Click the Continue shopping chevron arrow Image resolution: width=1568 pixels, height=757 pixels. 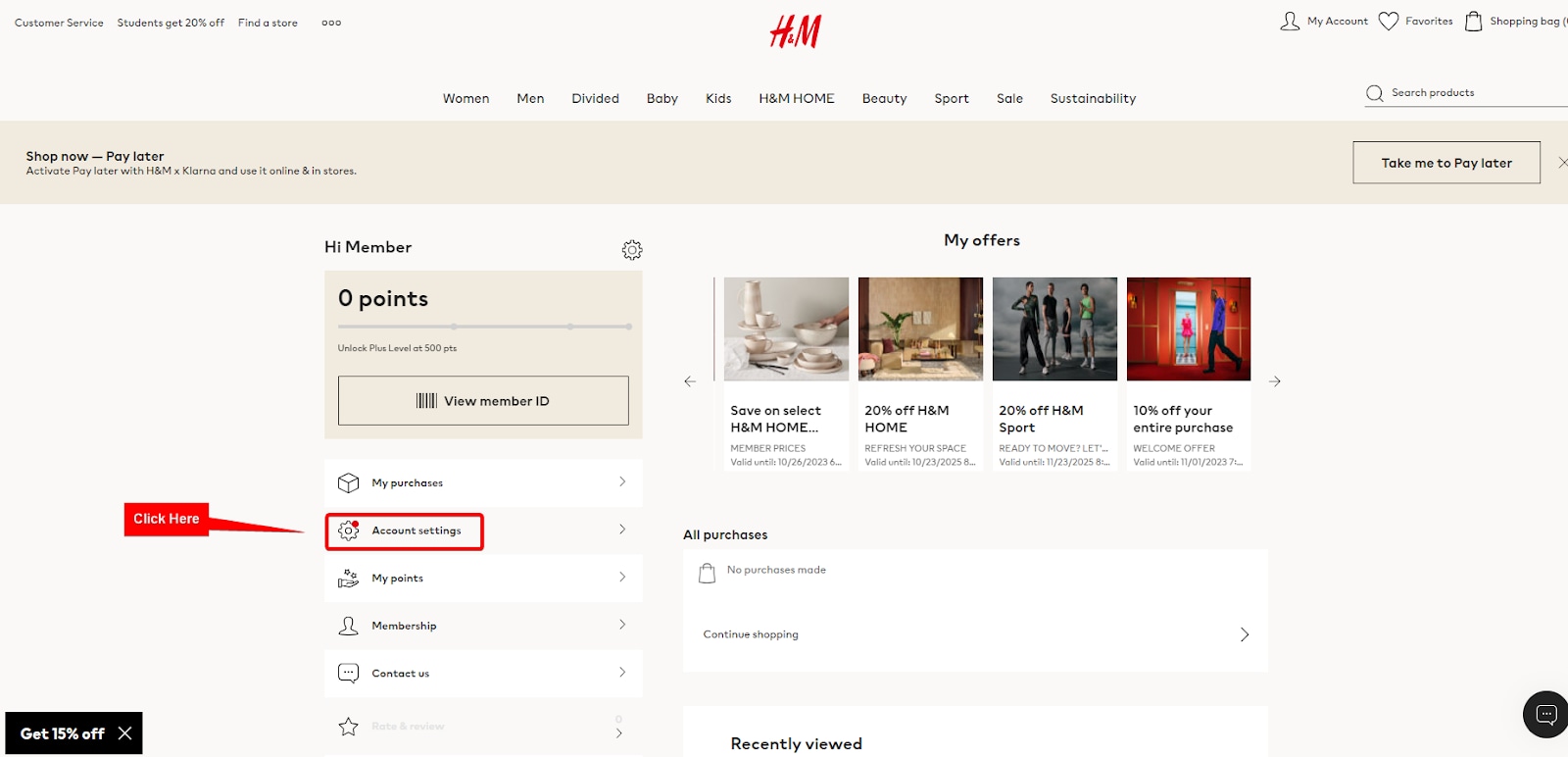[1245, 634]
